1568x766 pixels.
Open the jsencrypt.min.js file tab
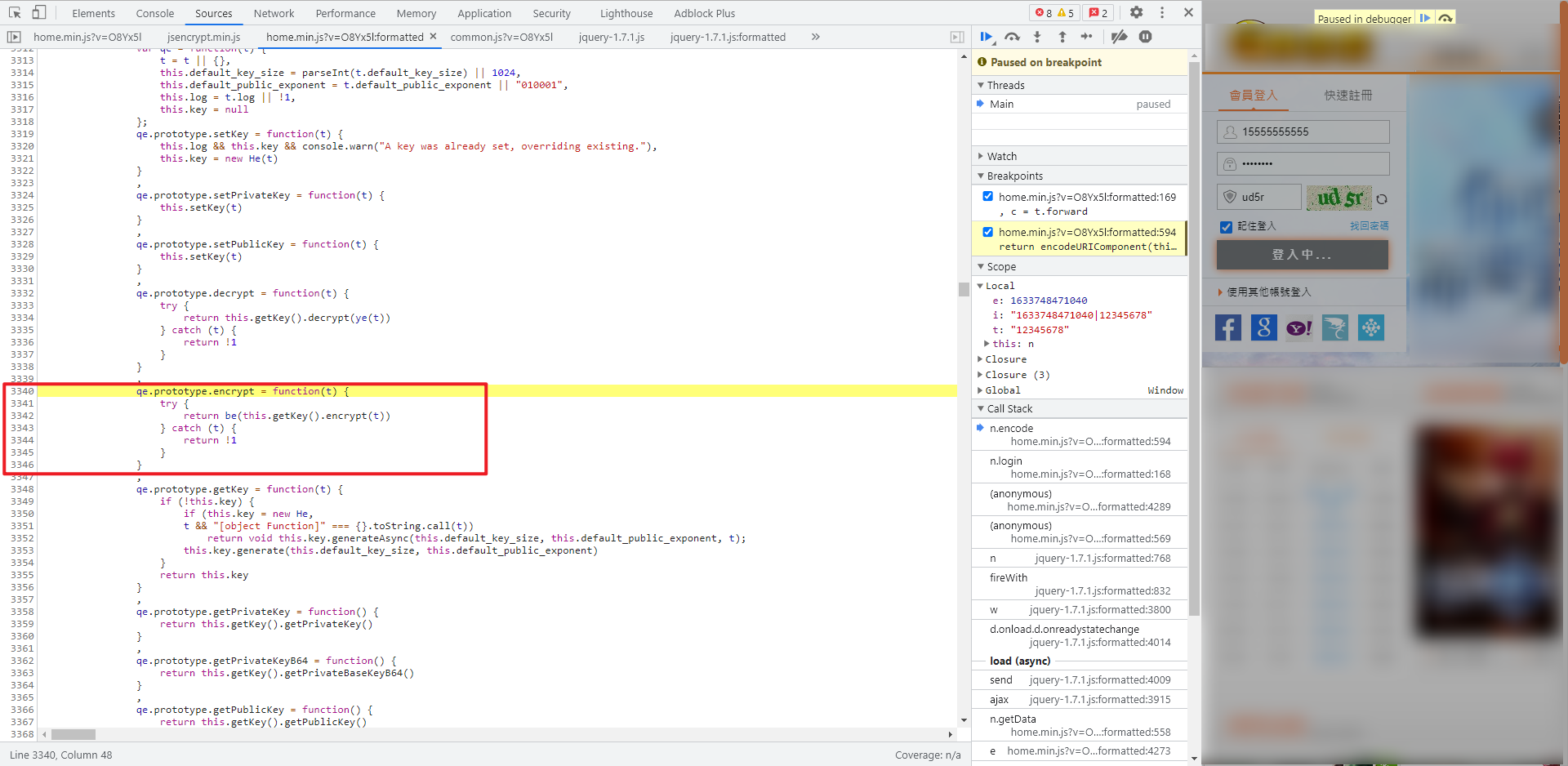[203, 37]
